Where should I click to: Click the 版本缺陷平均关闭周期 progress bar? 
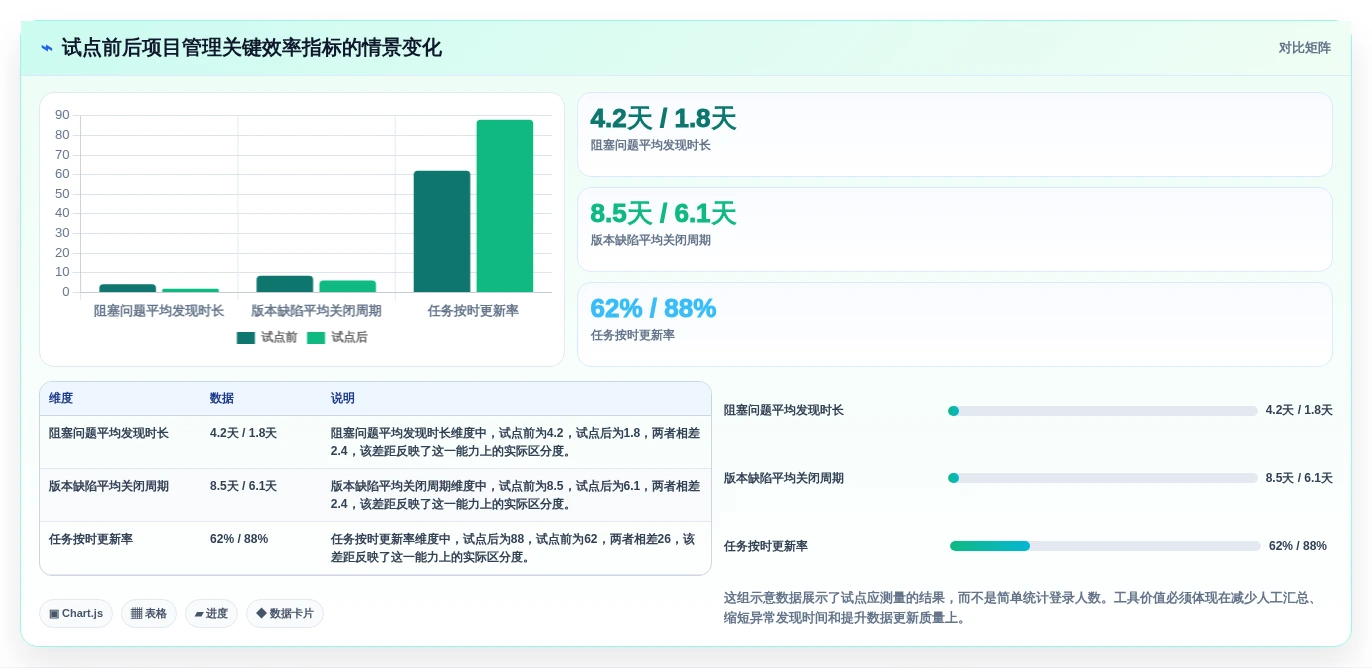click(x=1102, y=478)
